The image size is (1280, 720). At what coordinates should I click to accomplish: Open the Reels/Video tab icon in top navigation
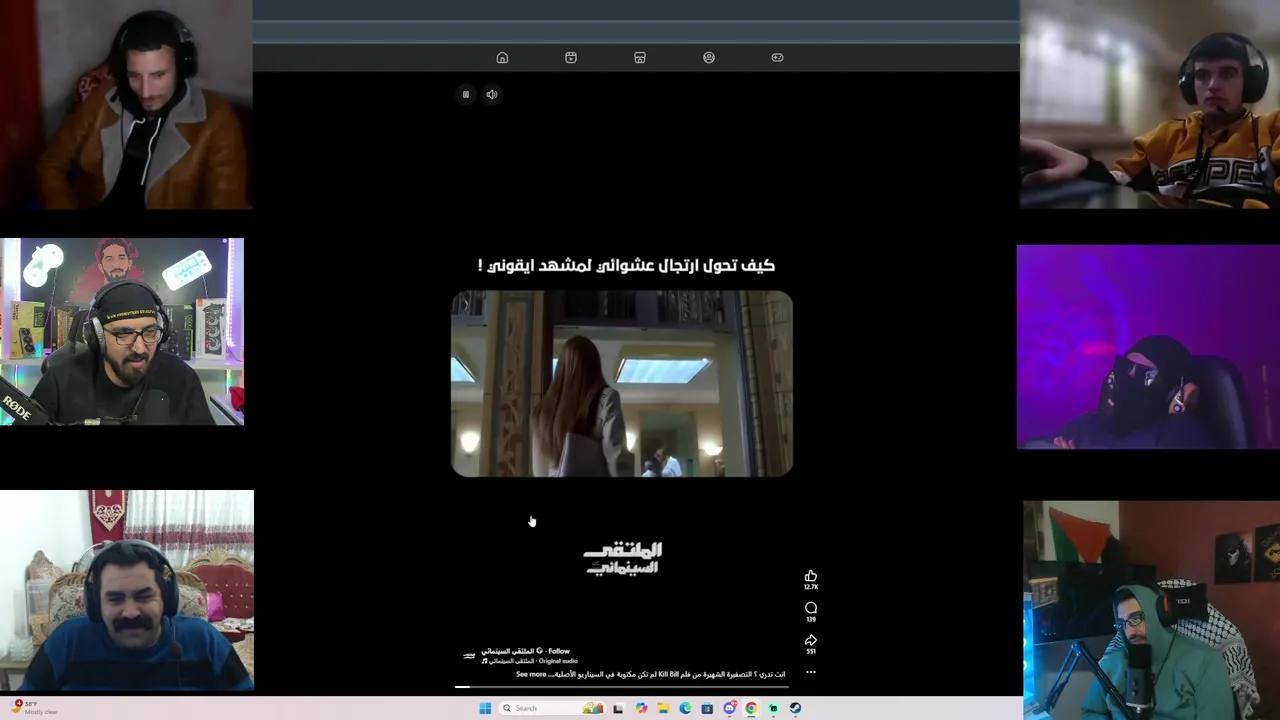coord(571,58)
